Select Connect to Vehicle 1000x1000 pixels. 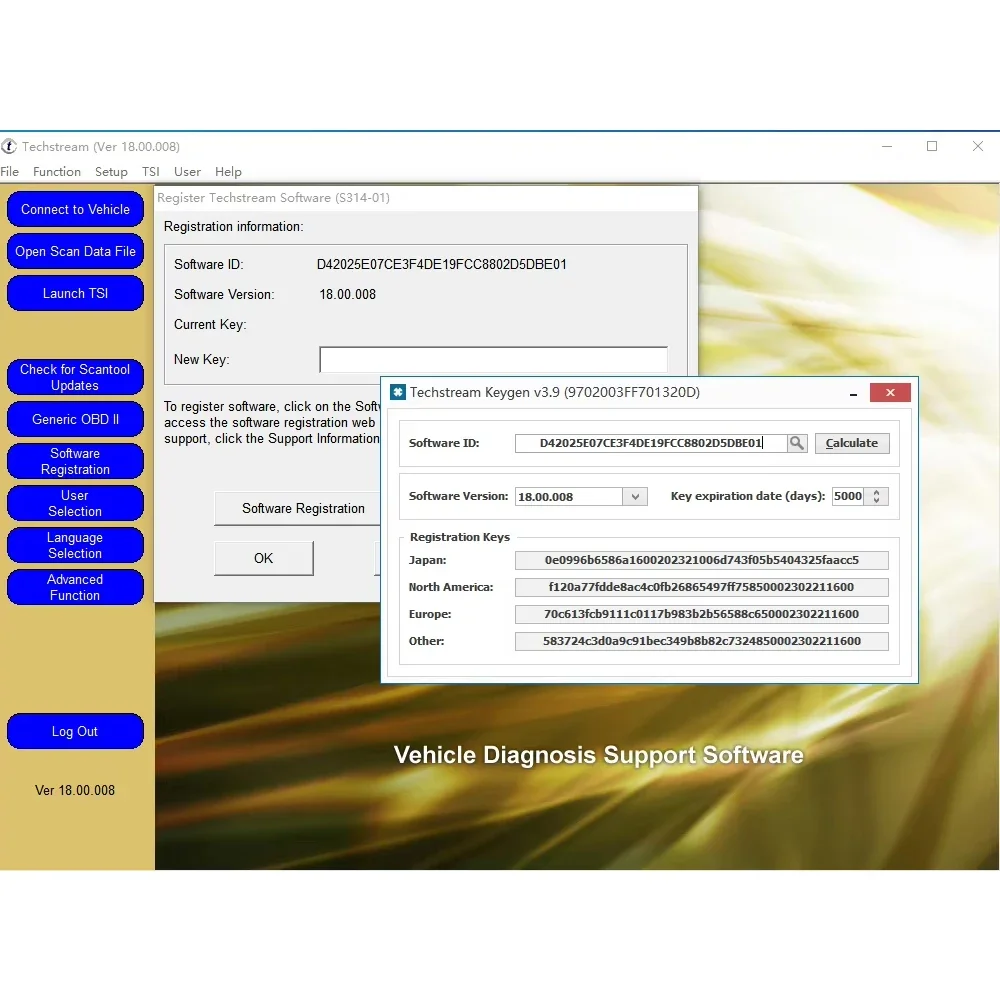pyautogui.click(x=75, y=209)
